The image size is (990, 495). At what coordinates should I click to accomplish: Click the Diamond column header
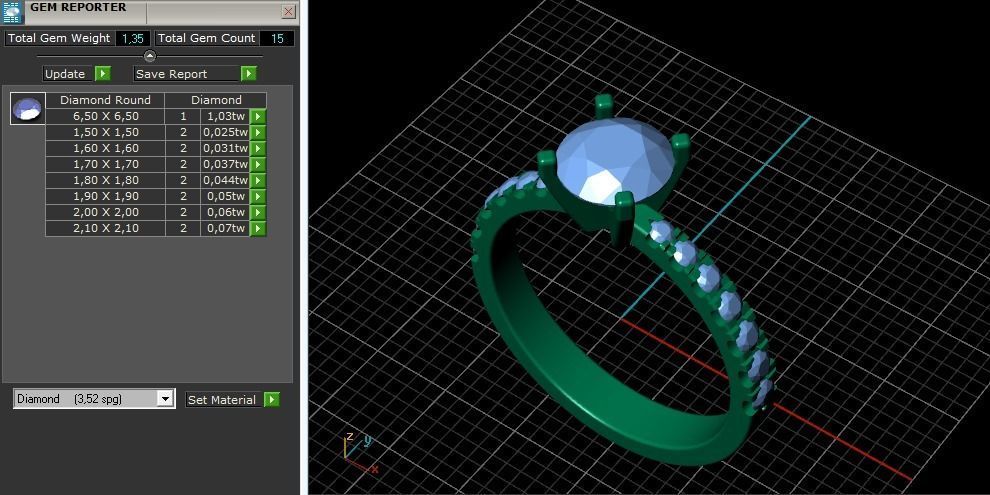coord(216,100)
